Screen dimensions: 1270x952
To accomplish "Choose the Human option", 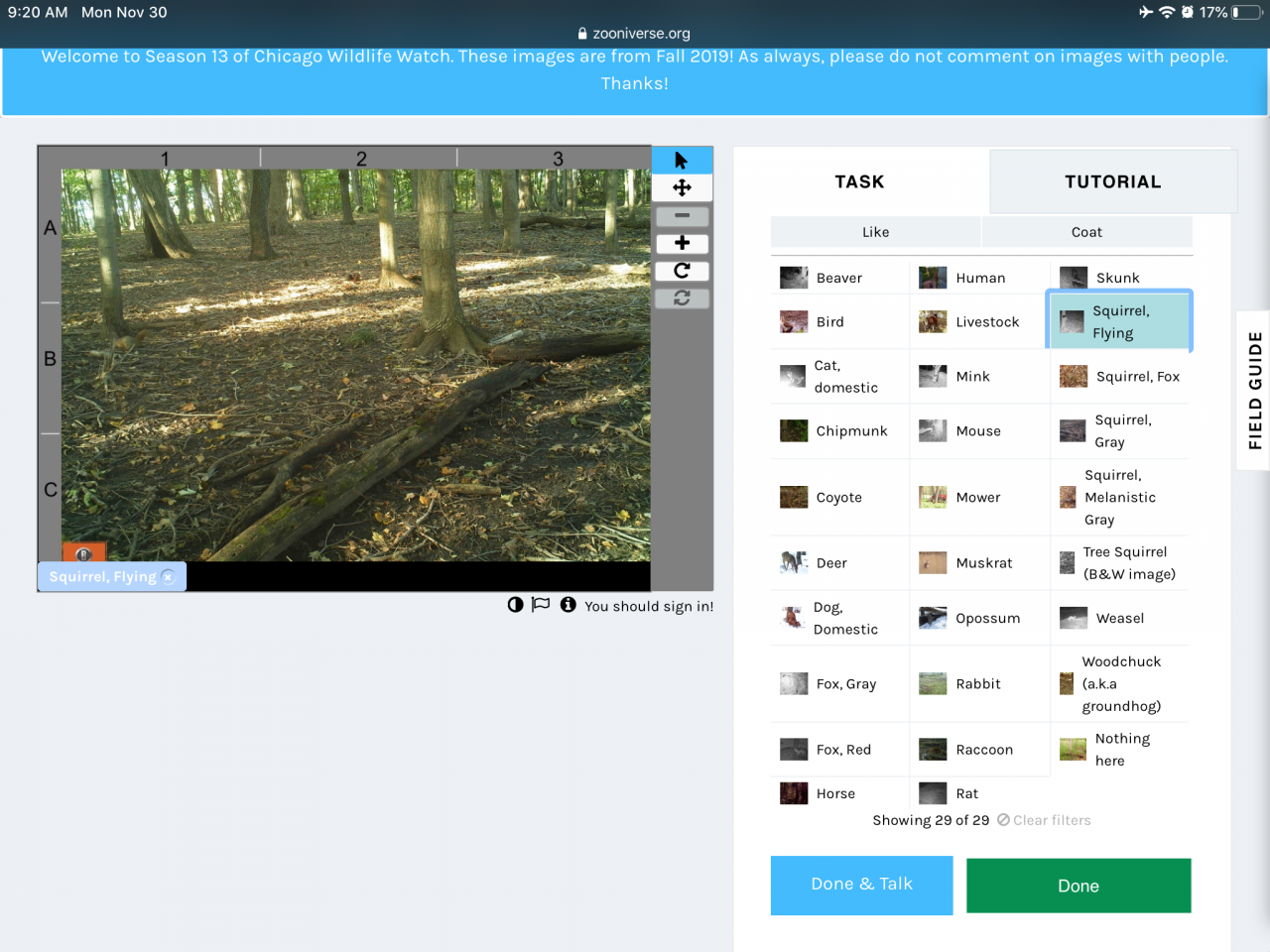I will click(x=979, y=278).
